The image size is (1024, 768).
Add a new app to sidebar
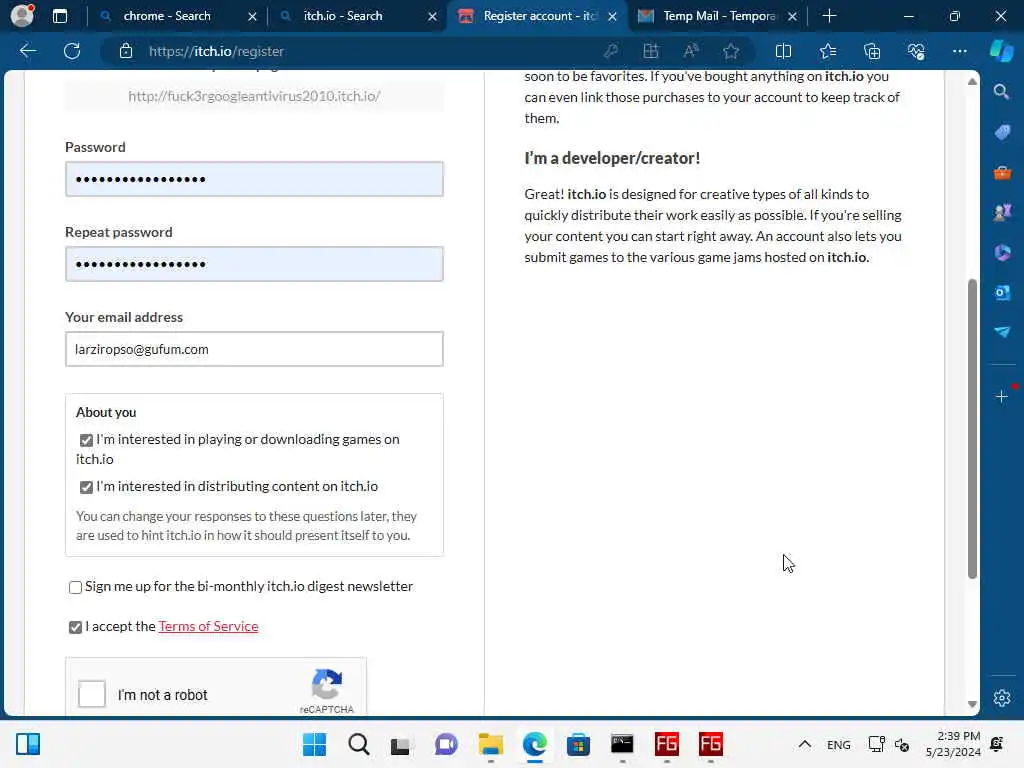tap(1001, 396)
